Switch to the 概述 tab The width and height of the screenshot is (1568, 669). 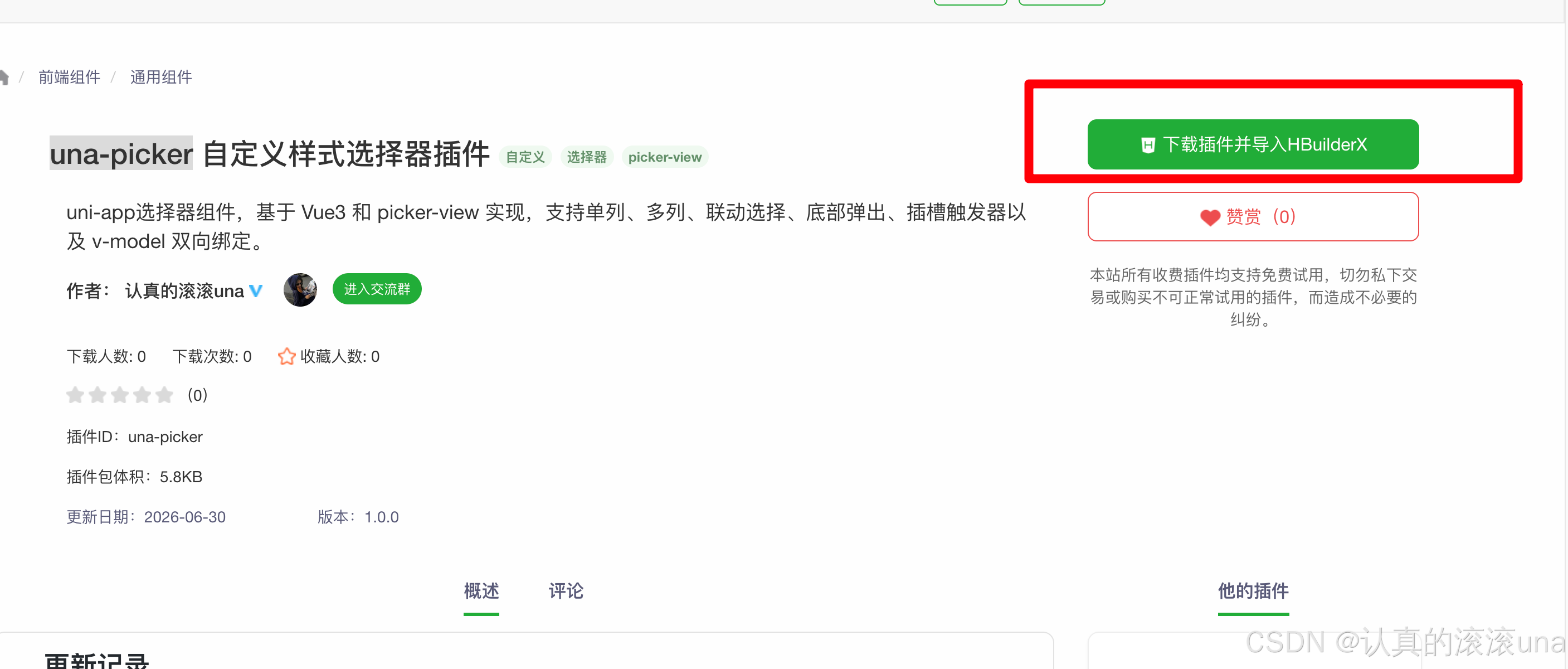click(x=481, y=591)
